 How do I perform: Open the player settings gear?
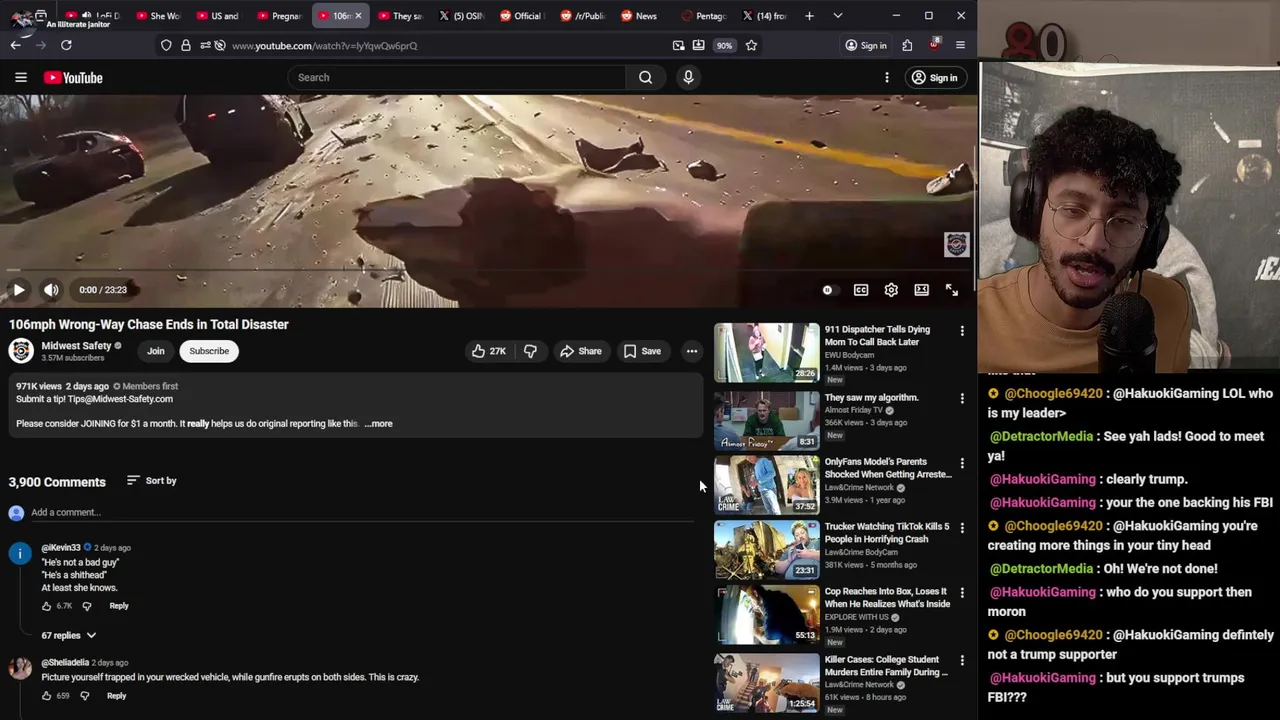pyautogui.click(x=891, y=290)
